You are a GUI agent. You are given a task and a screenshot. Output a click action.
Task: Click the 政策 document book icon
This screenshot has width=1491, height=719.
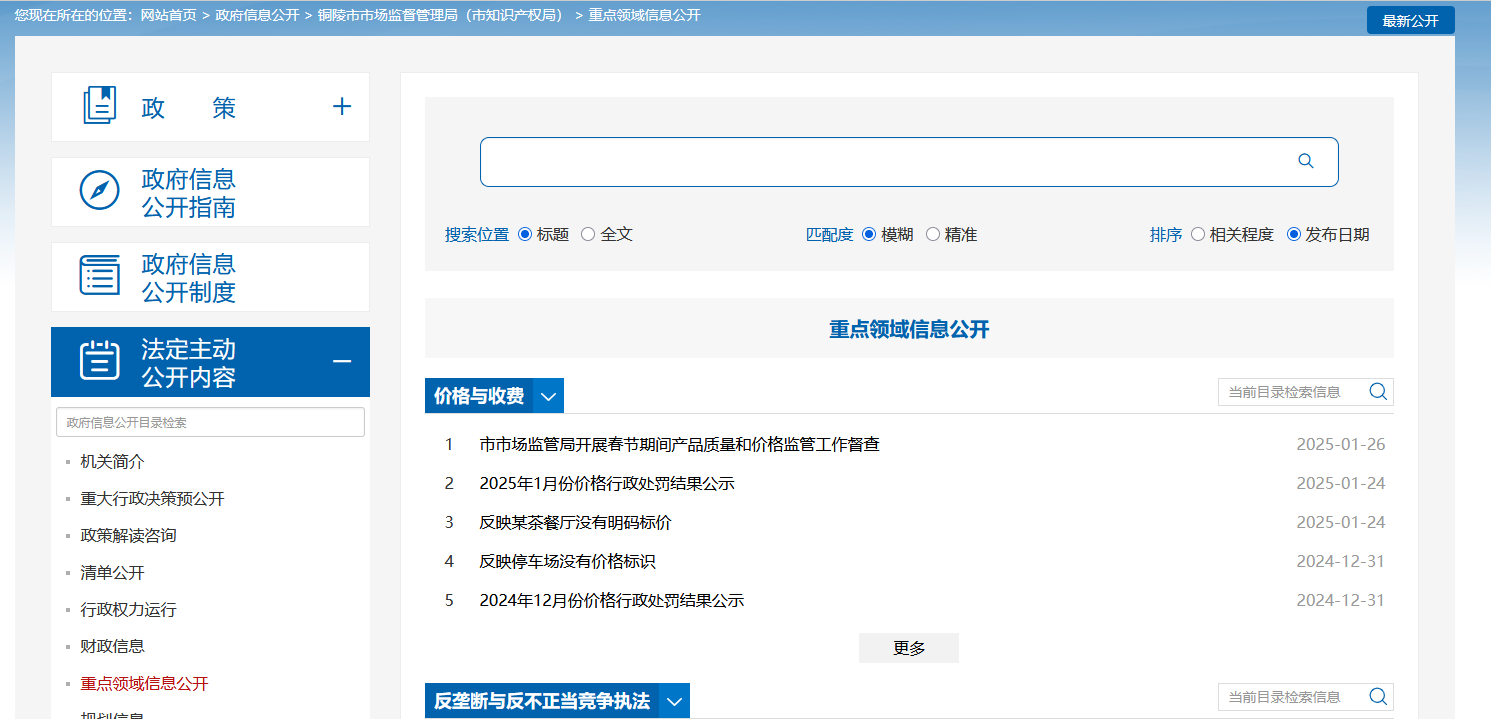100,106
